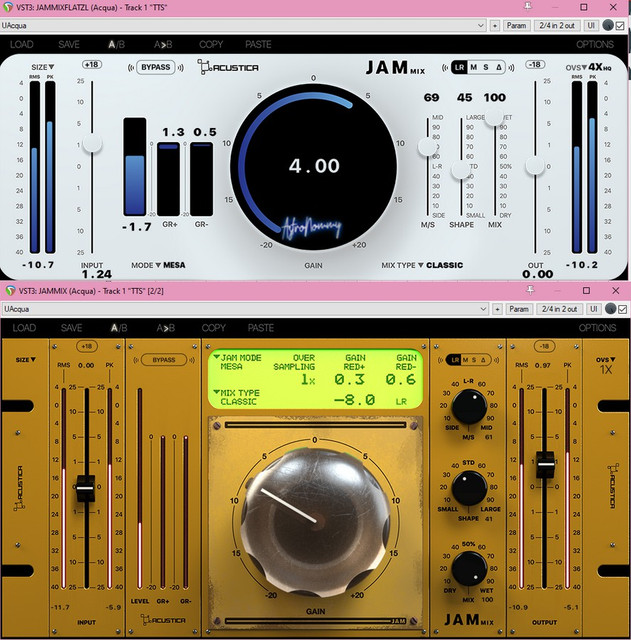The image size is (631, 640).
Task: Open the OVS 4X oversampling dropdown
Action: 588,67
